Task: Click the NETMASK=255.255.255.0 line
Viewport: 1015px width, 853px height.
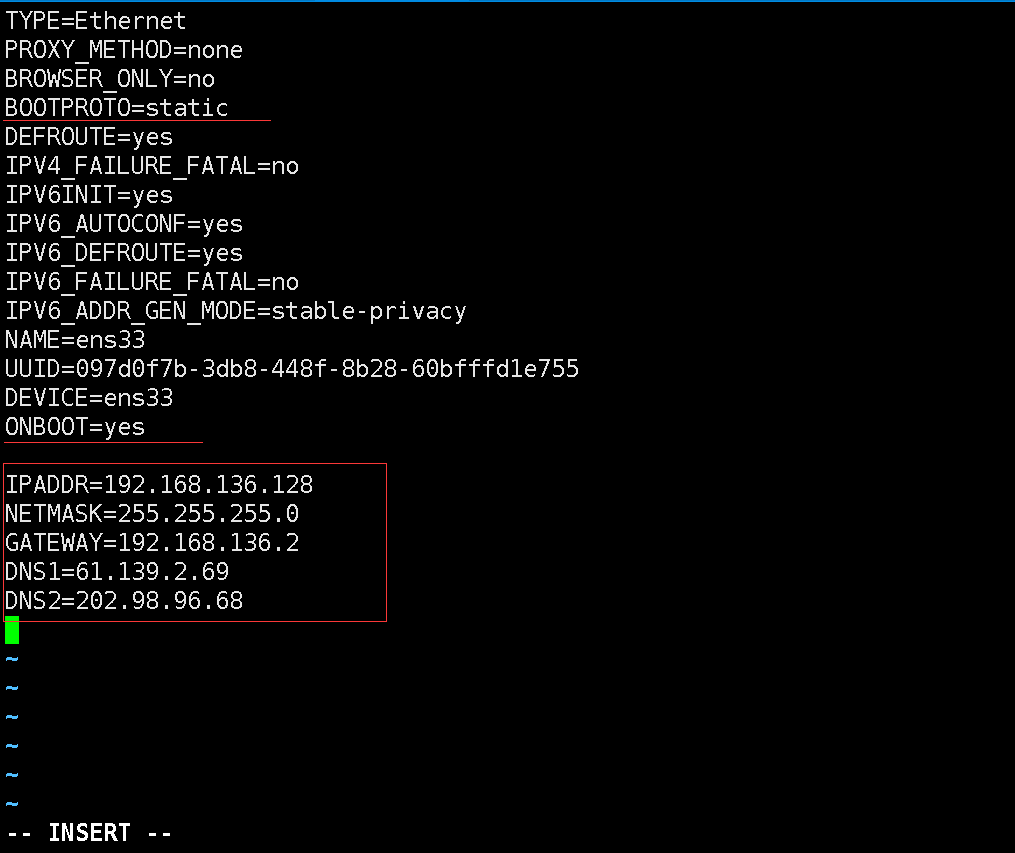Action: click(x=151, y=514)
